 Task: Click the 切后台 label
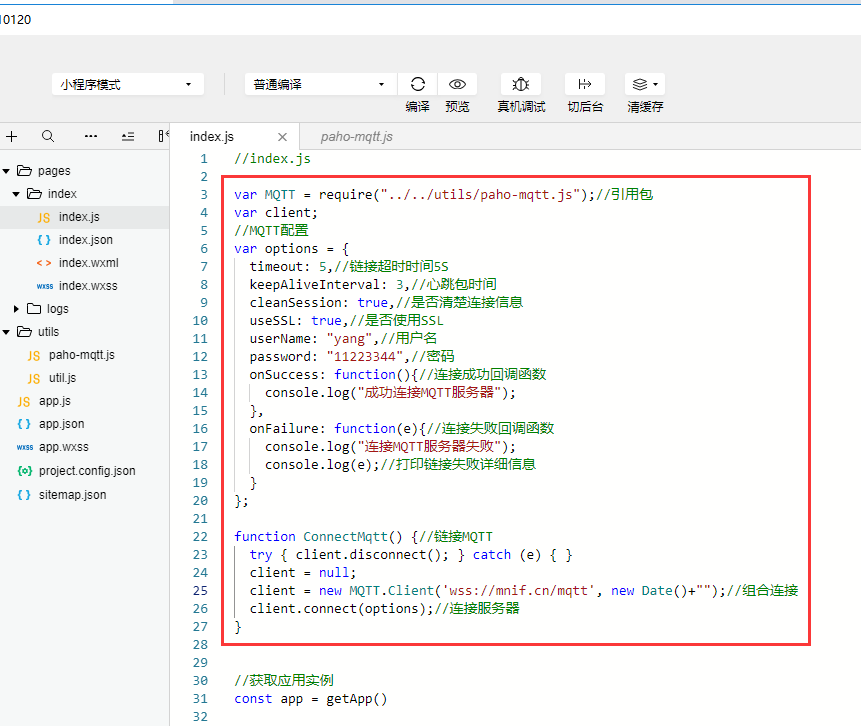coord(585,107)
